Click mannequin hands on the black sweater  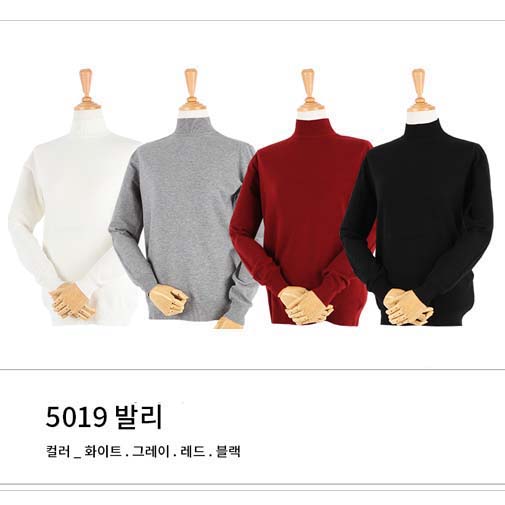click(x=407, y=307)
